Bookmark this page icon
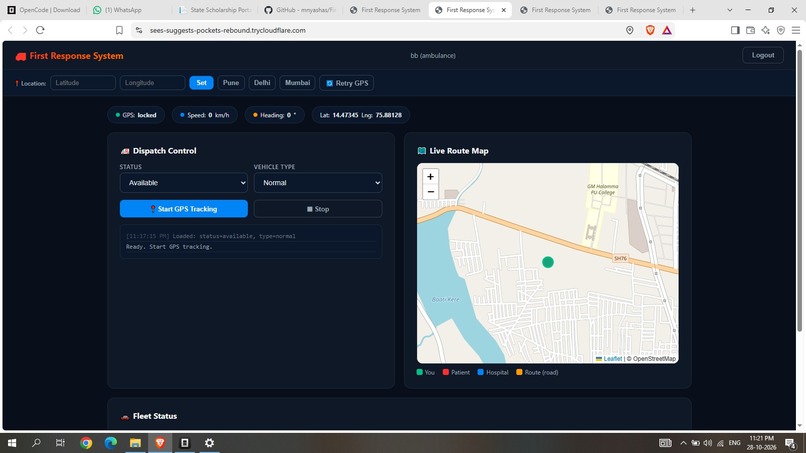The image size is (806, 453). tap(119, 30)
